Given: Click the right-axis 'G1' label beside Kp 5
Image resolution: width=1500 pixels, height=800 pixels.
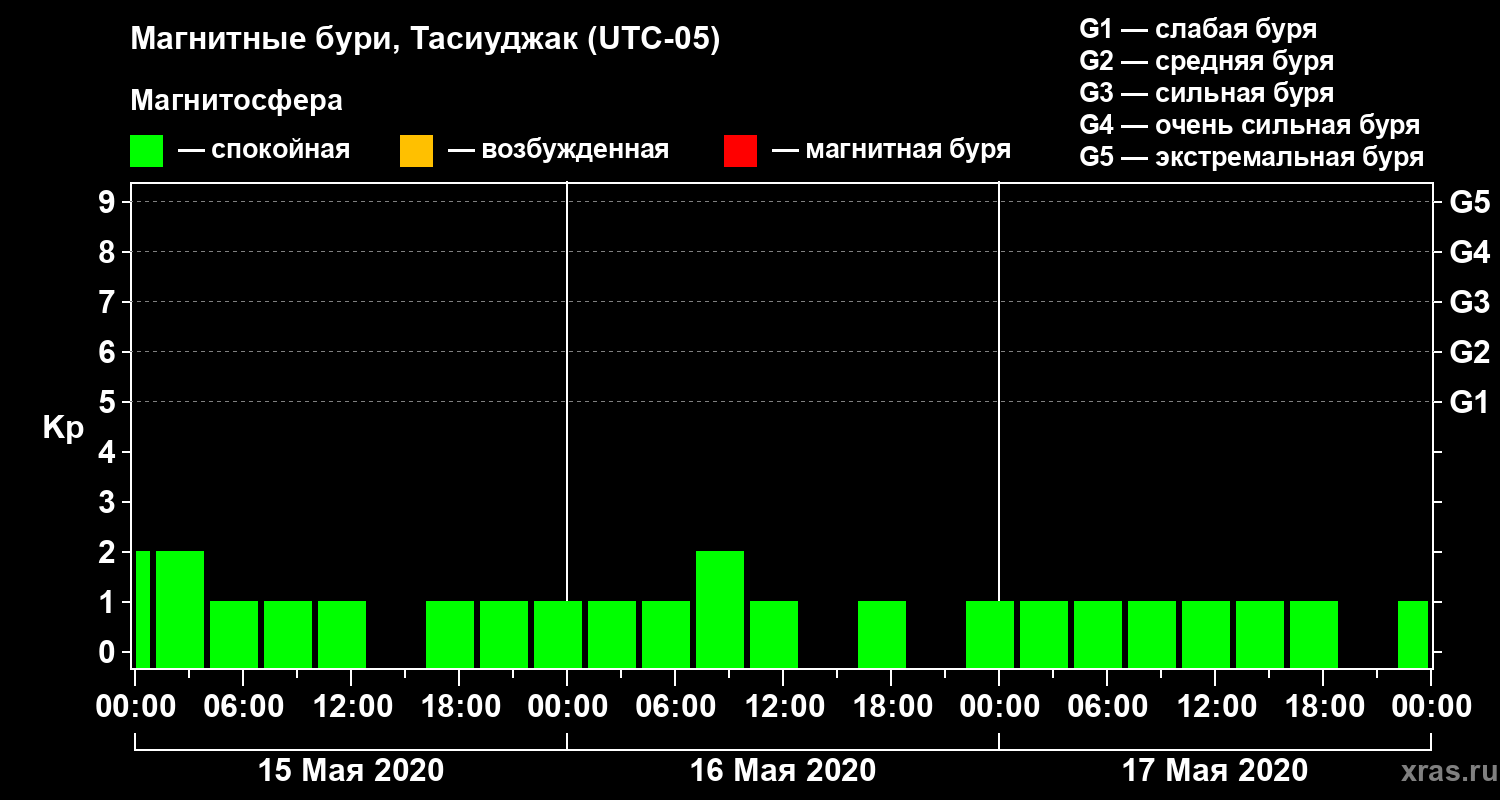Looking at the screenshot, I should [x=1469, y=403].
